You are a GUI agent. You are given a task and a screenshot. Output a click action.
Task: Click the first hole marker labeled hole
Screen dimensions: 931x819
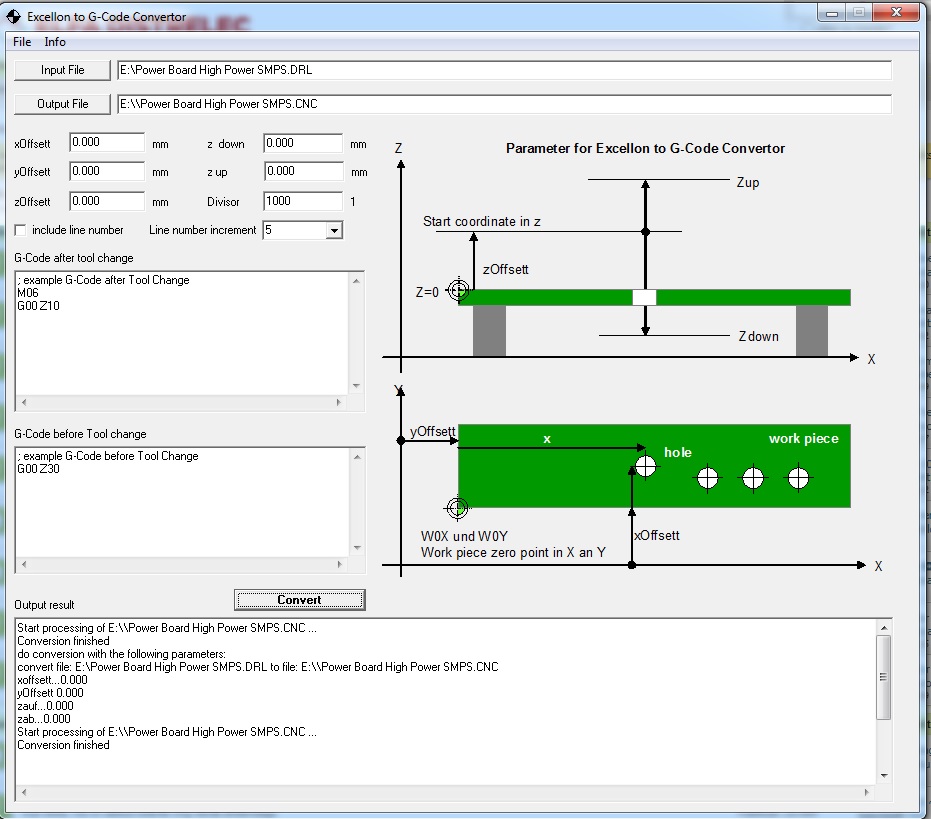[646, 465]
